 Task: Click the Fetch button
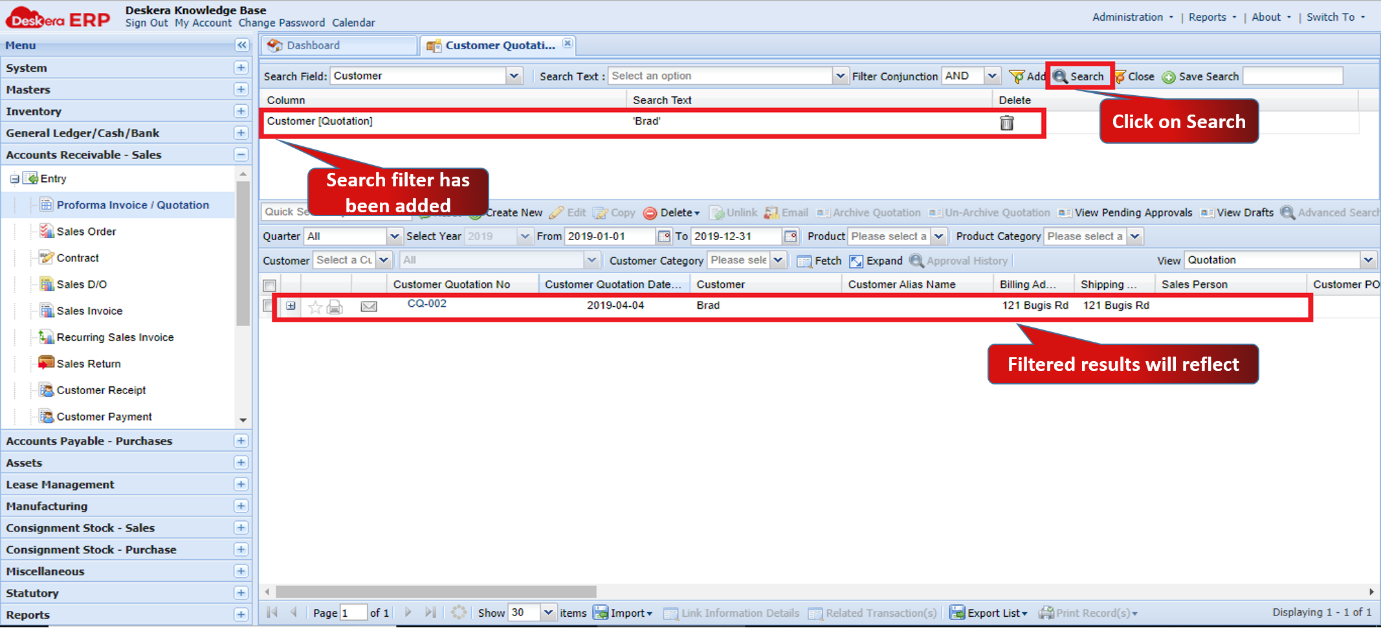click(x=819, y=260)
